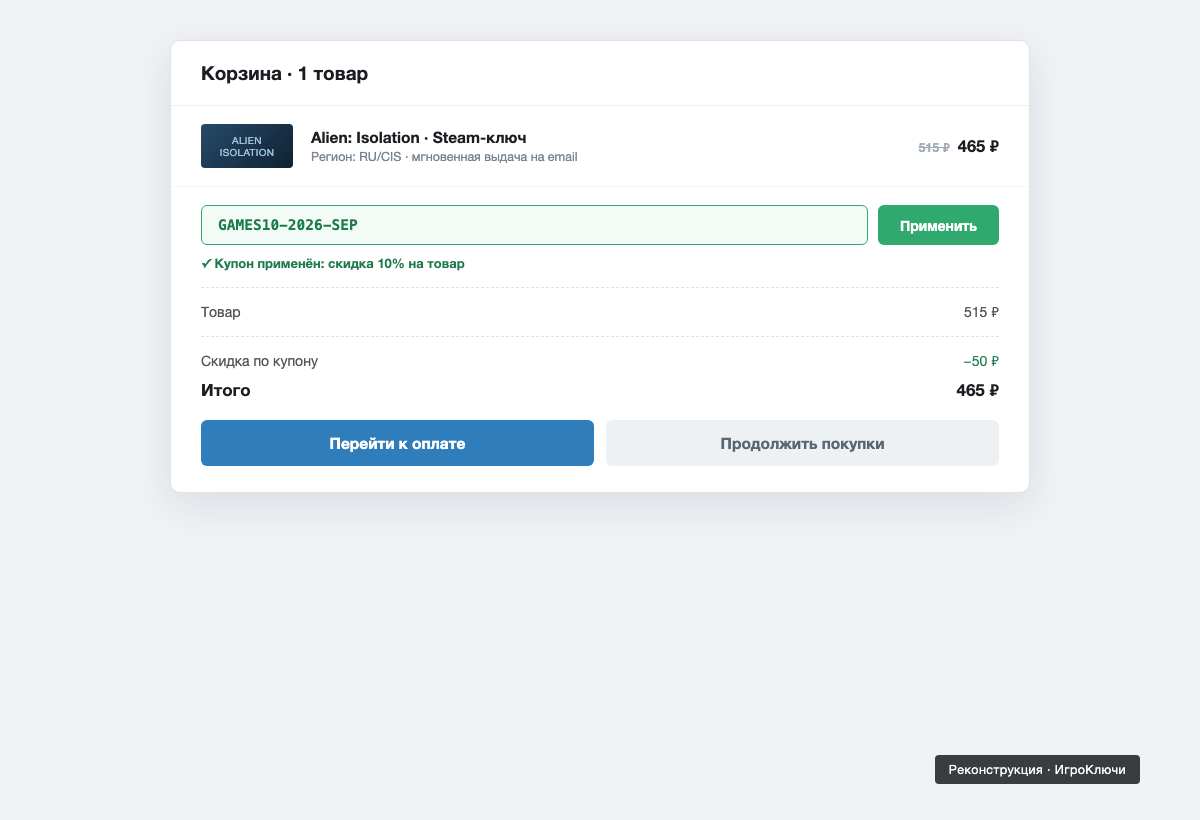Select the Регион: RU/CIS delivery description text
This screenshot has height=820, width=1200.
[x=444, y=157]
